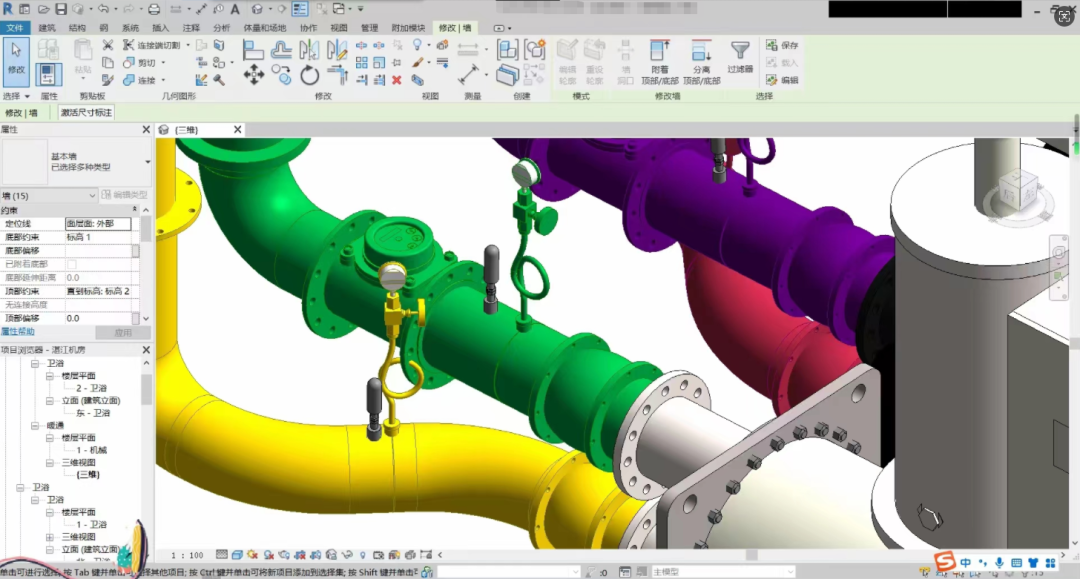This screenshot has width=1080, height=579.
Task: Toggle the 已附着底部 checkbox
Action: 71,264
